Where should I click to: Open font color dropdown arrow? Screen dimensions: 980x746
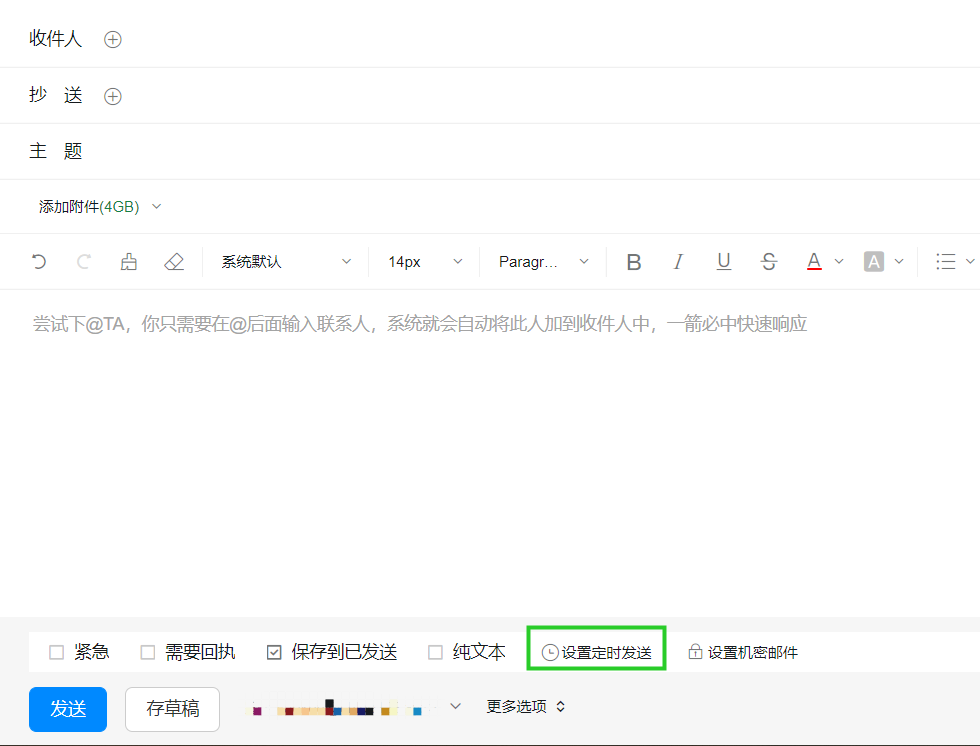[839, 262]
